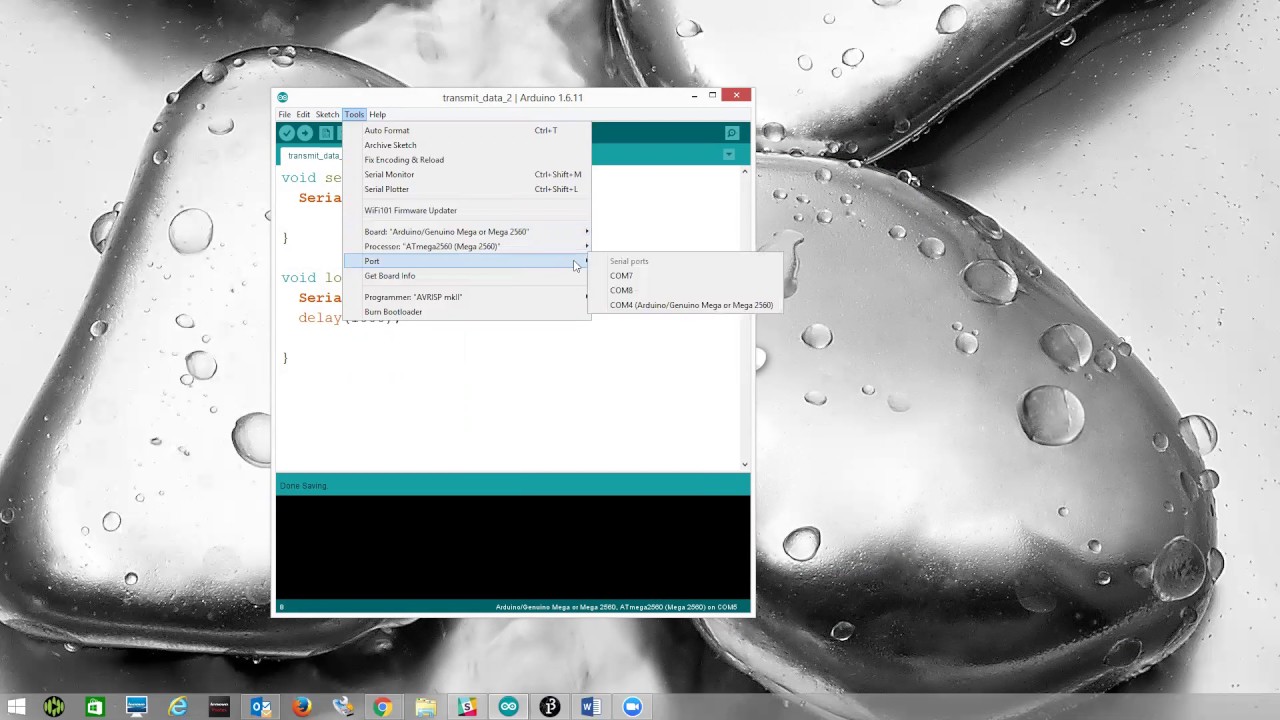The height and width of the screenshot is (720, 1280).
Task: Select COM4 Arduino/Genuino Mega port
Action: coord(683,305)
